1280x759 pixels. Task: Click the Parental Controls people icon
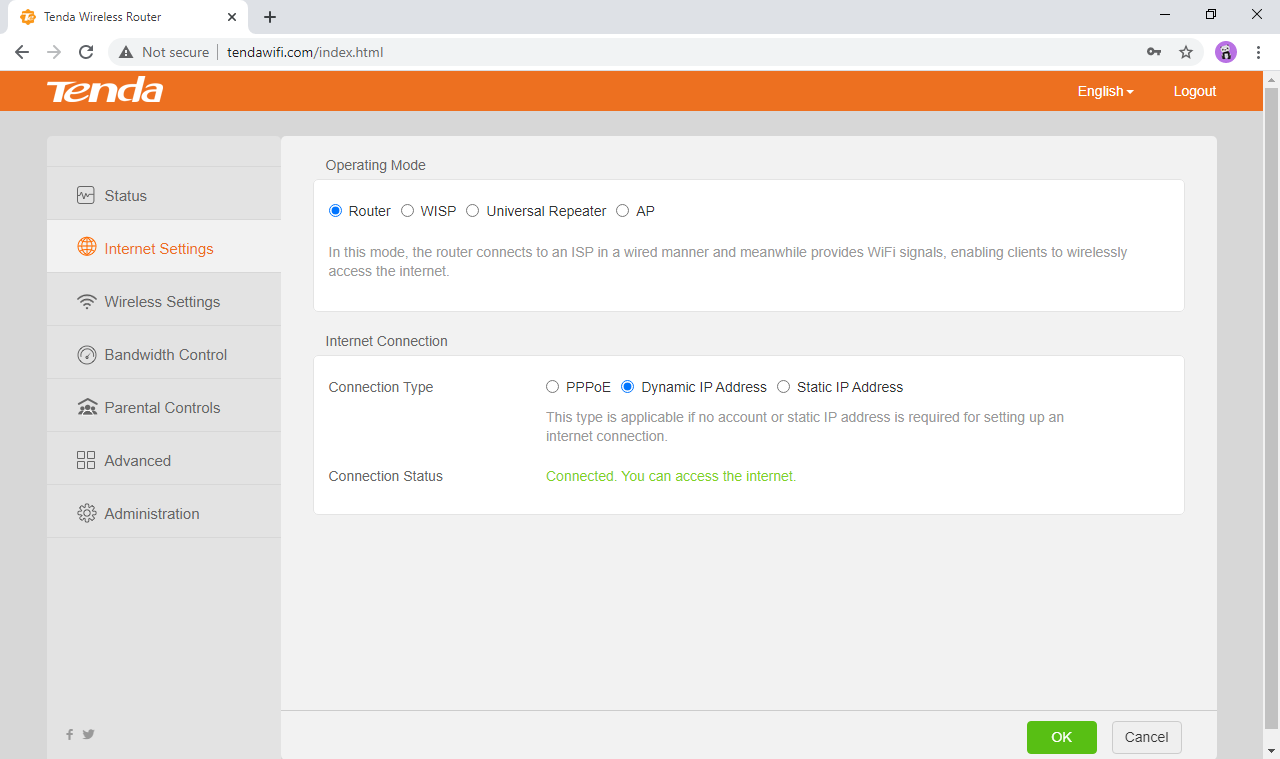(x=86, y=408)
